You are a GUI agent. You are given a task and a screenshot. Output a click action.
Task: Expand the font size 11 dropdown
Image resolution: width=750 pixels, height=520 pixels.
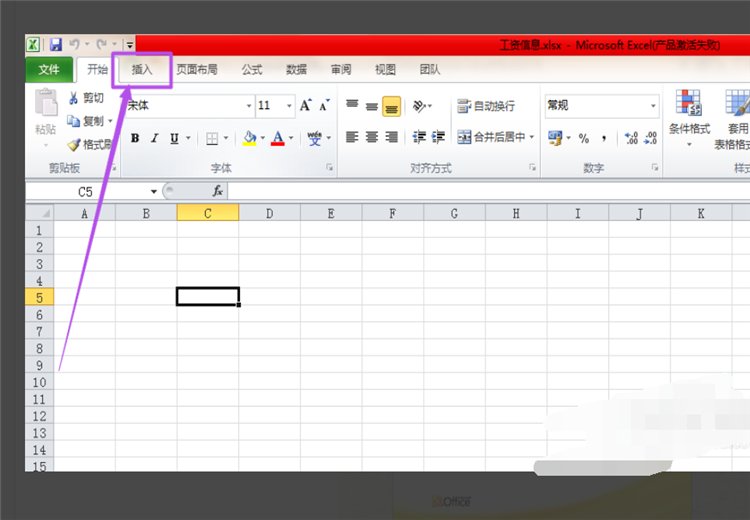[289, 106]
